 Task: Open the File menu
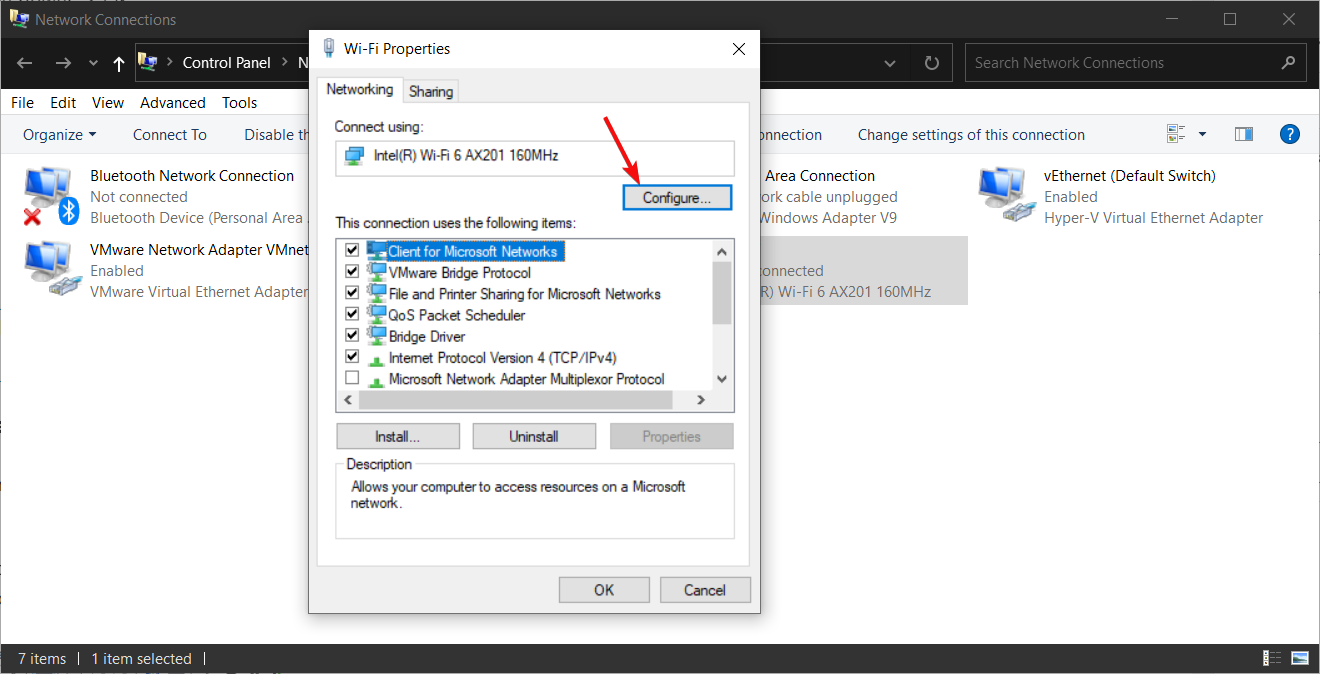click(22, 102)
